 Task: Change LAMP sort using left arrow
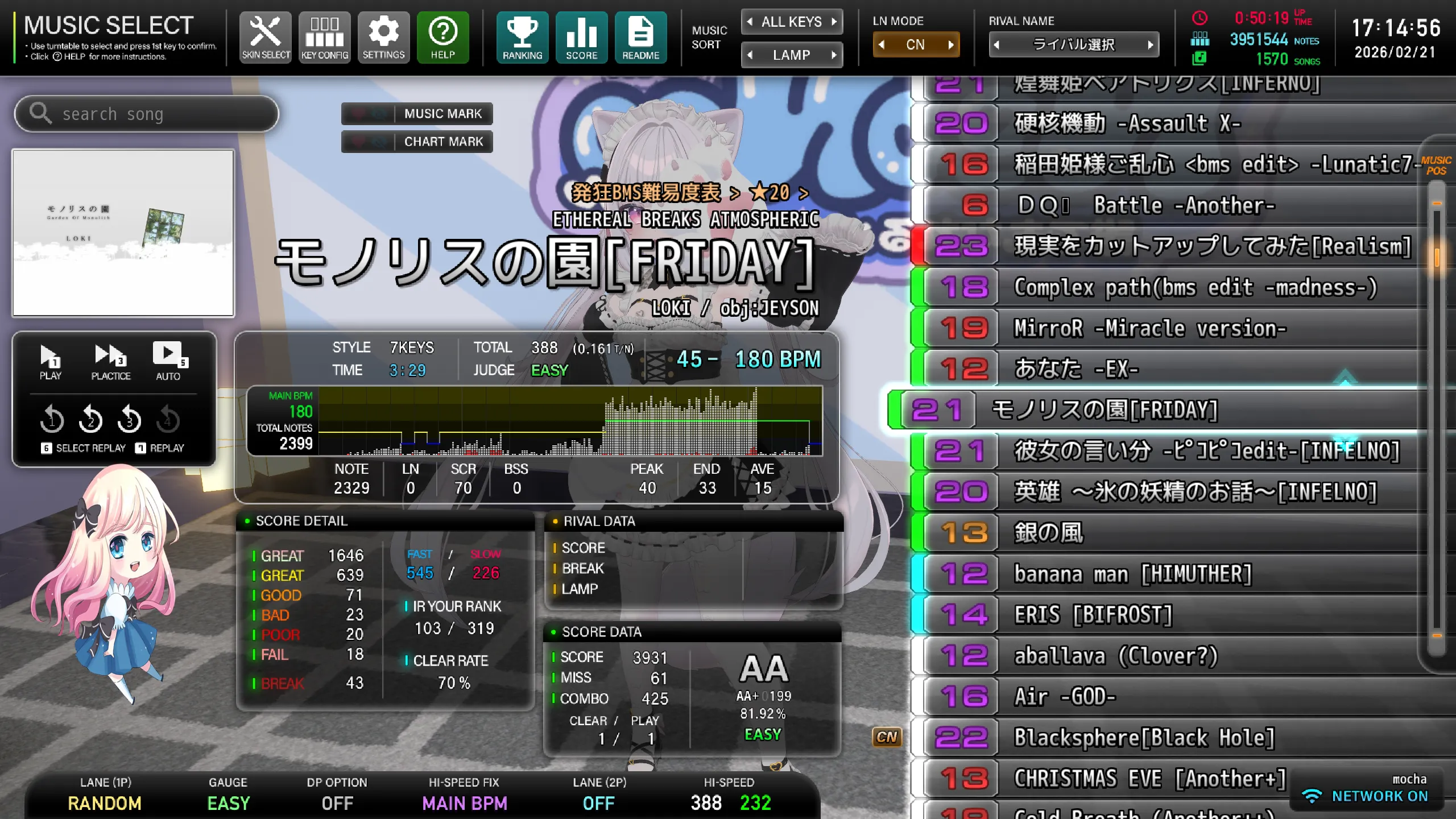coord(750,55)
